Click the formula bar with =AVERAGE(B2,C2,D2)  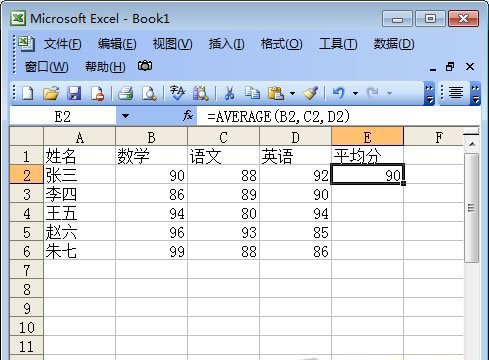tap(337, 116)
